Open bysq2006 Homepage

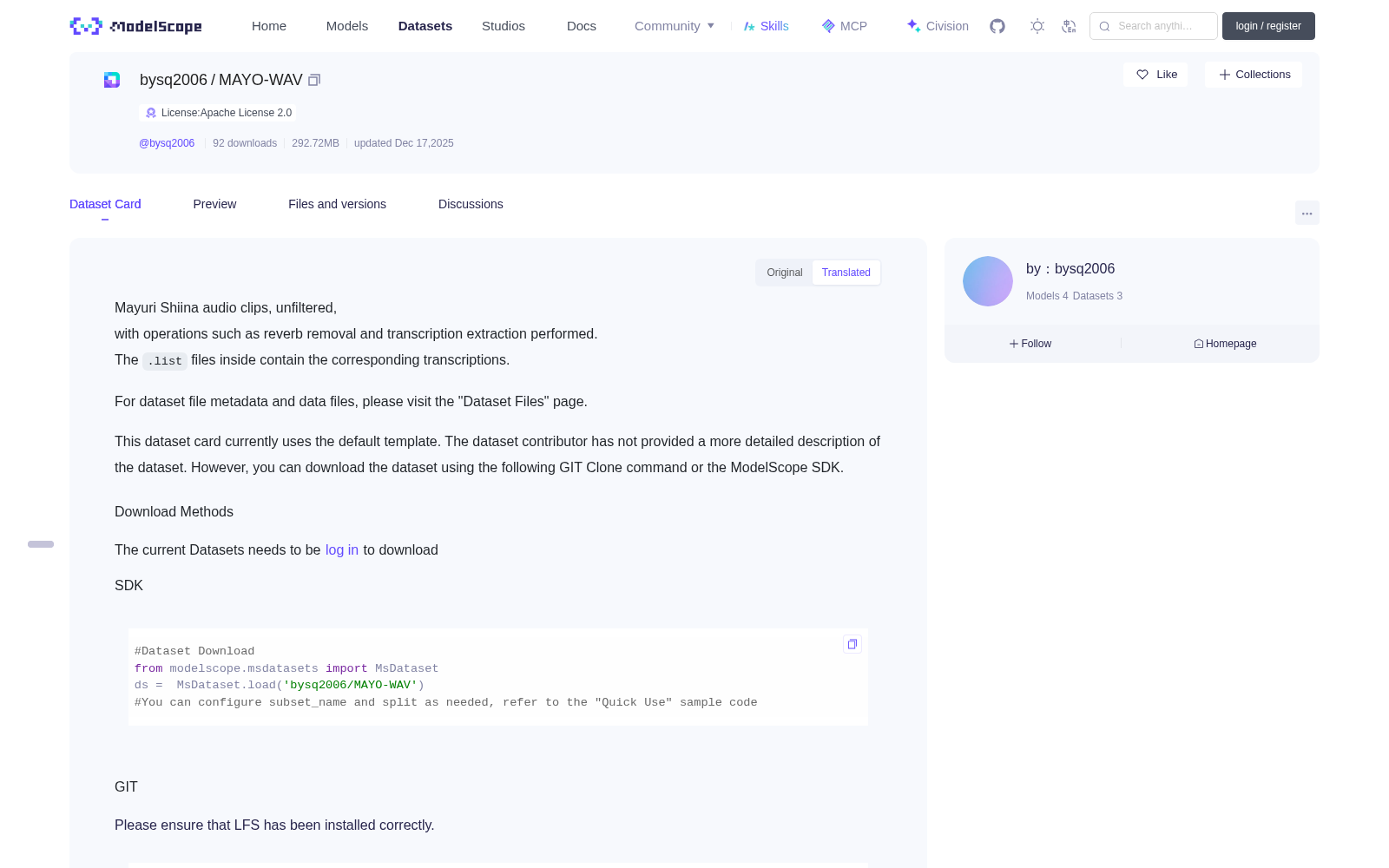pos(1225,344)
